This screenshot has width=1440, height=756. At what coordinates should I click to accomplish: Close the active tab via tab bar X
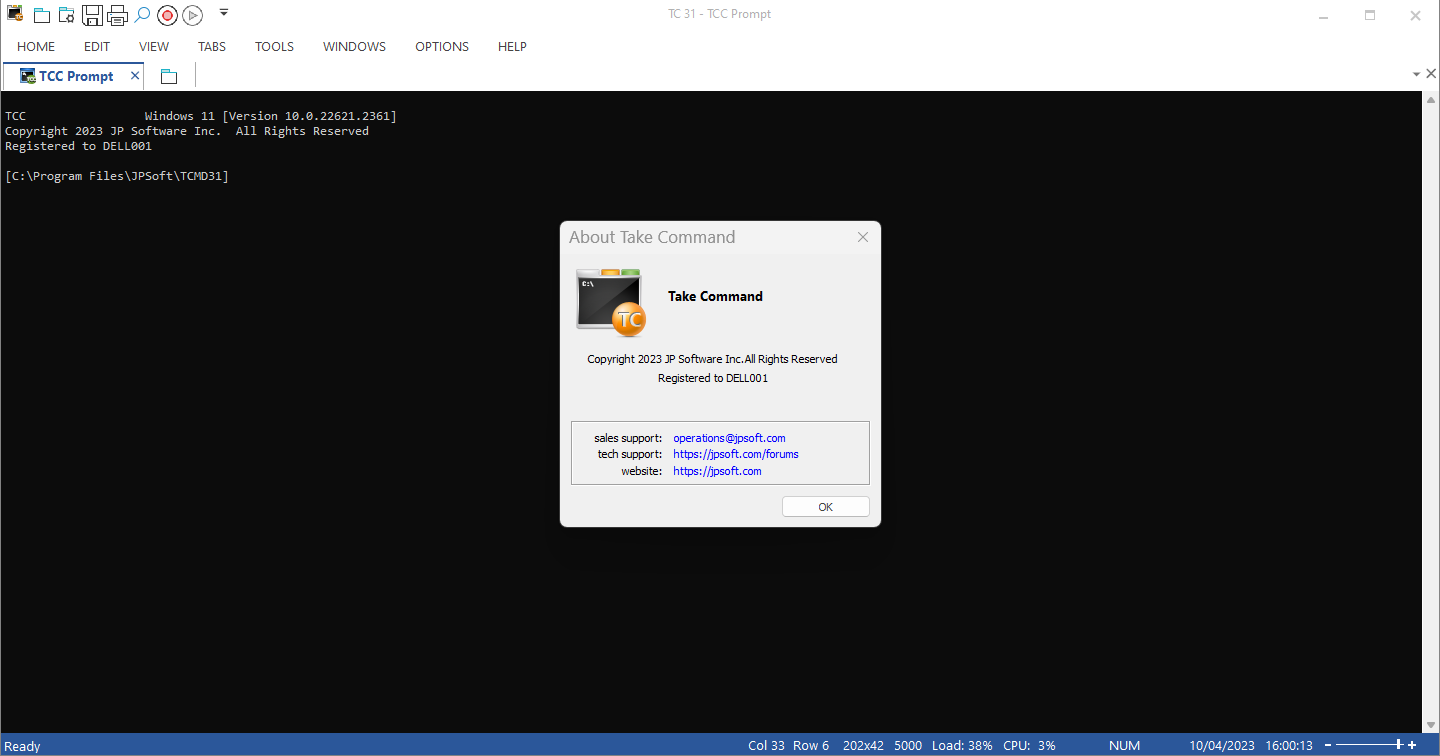1431,75
